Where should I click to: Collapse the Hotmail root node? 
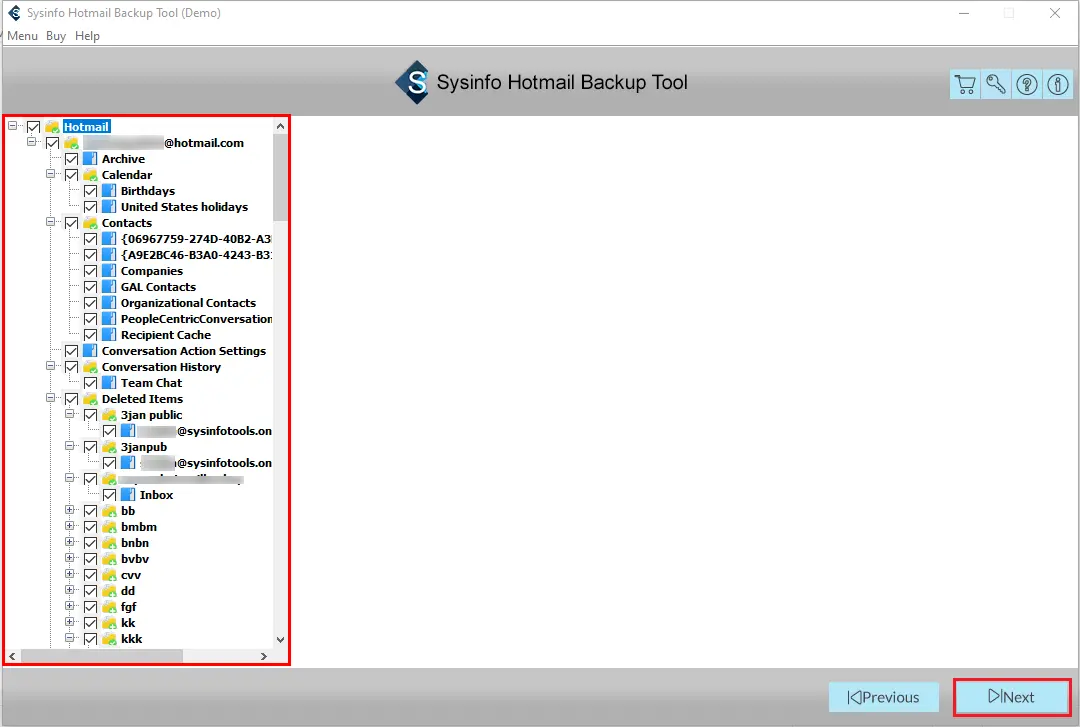pyautogui.click(x=12, y=125)
